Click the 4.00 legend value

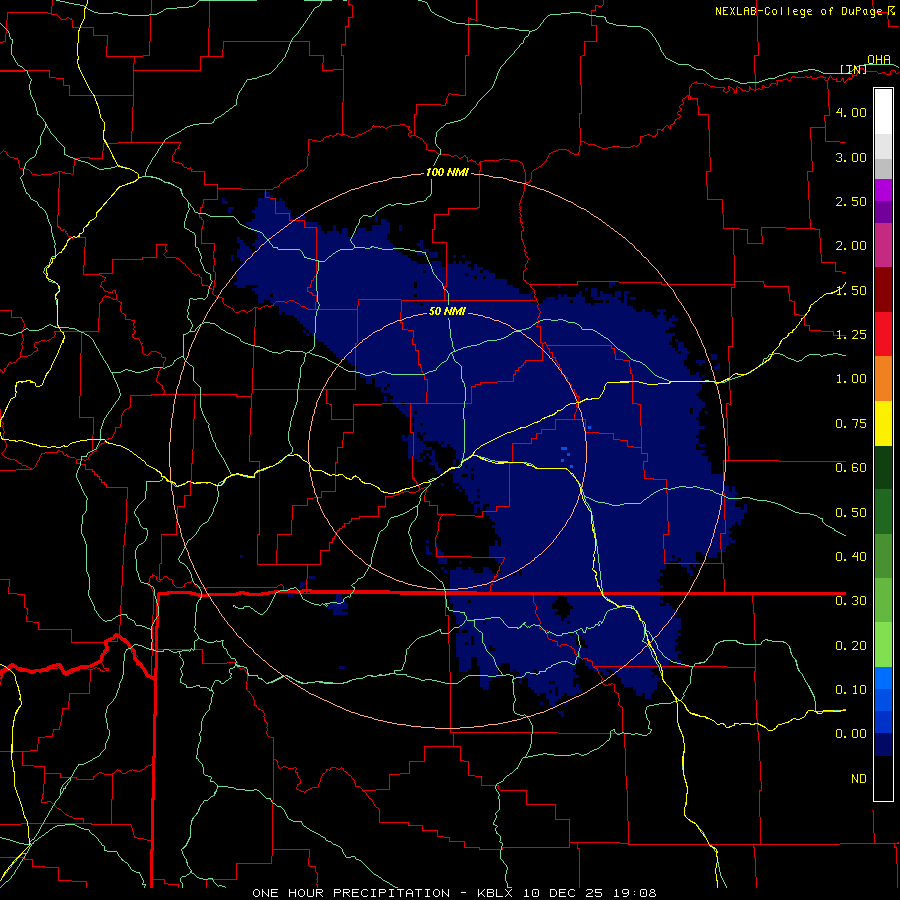[851, 112]
